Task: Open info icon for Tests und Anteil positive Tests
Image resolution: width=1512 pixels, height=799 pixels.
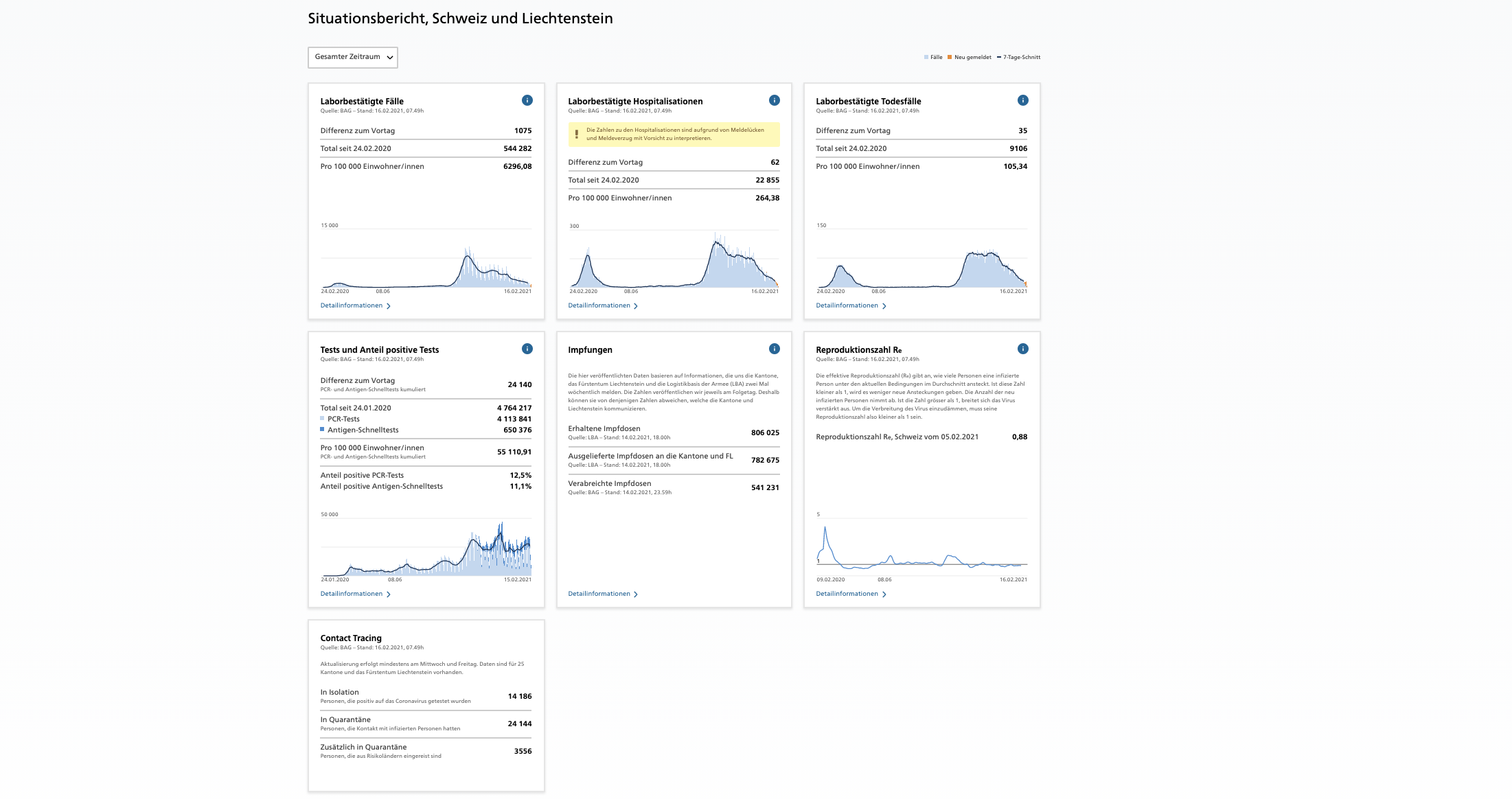Action: 527,349
